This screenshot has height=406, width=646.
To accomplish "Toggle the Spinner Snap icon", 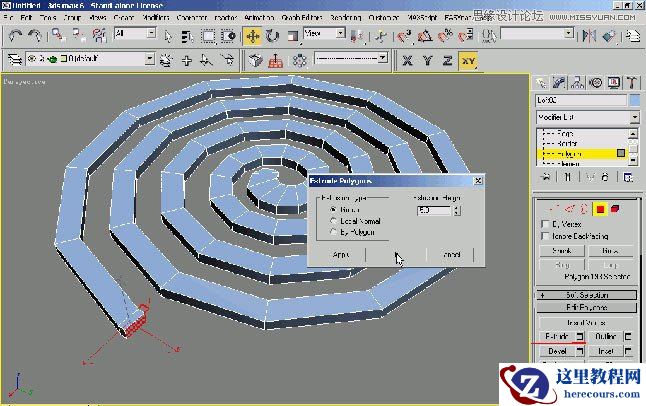I will pyautogui.click(x=466, y=36).
